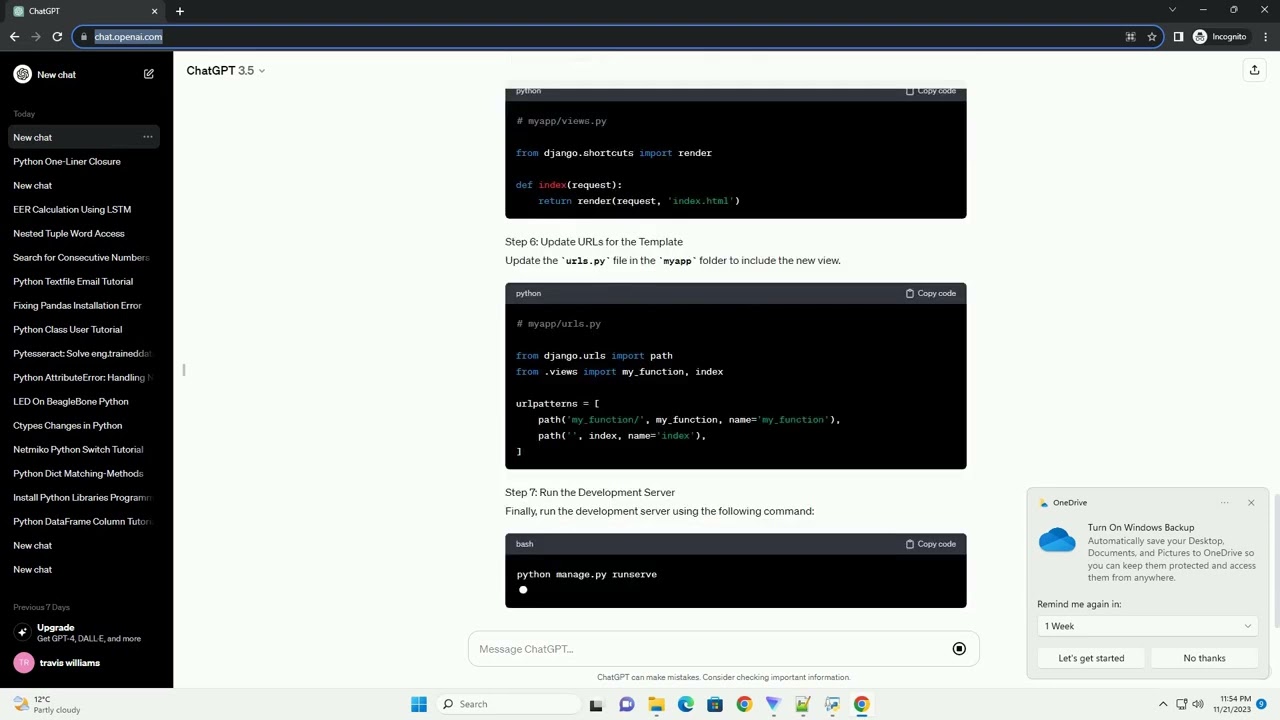The width and height of the screenshot is (1280, 720).
Task: Open Ctypes Changes in Python chat
Action: point(68,425)
